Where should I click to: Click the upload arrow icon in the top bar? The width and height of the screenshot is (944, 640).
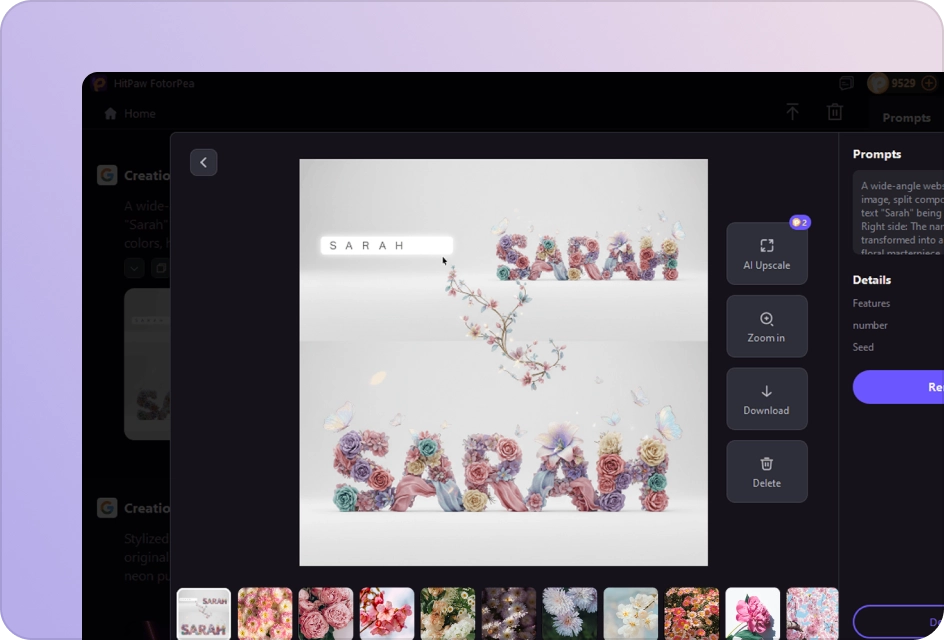click(x=793, y=112)
